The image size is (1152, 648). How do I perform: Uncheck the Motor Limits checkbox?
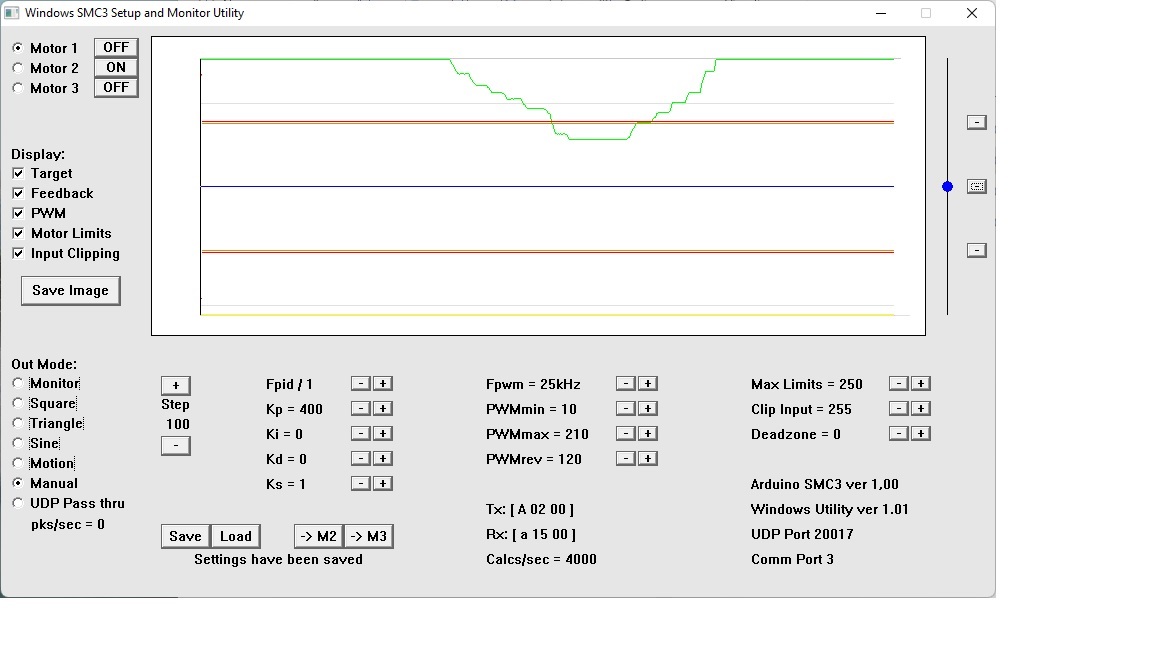(x=18, y=233)
